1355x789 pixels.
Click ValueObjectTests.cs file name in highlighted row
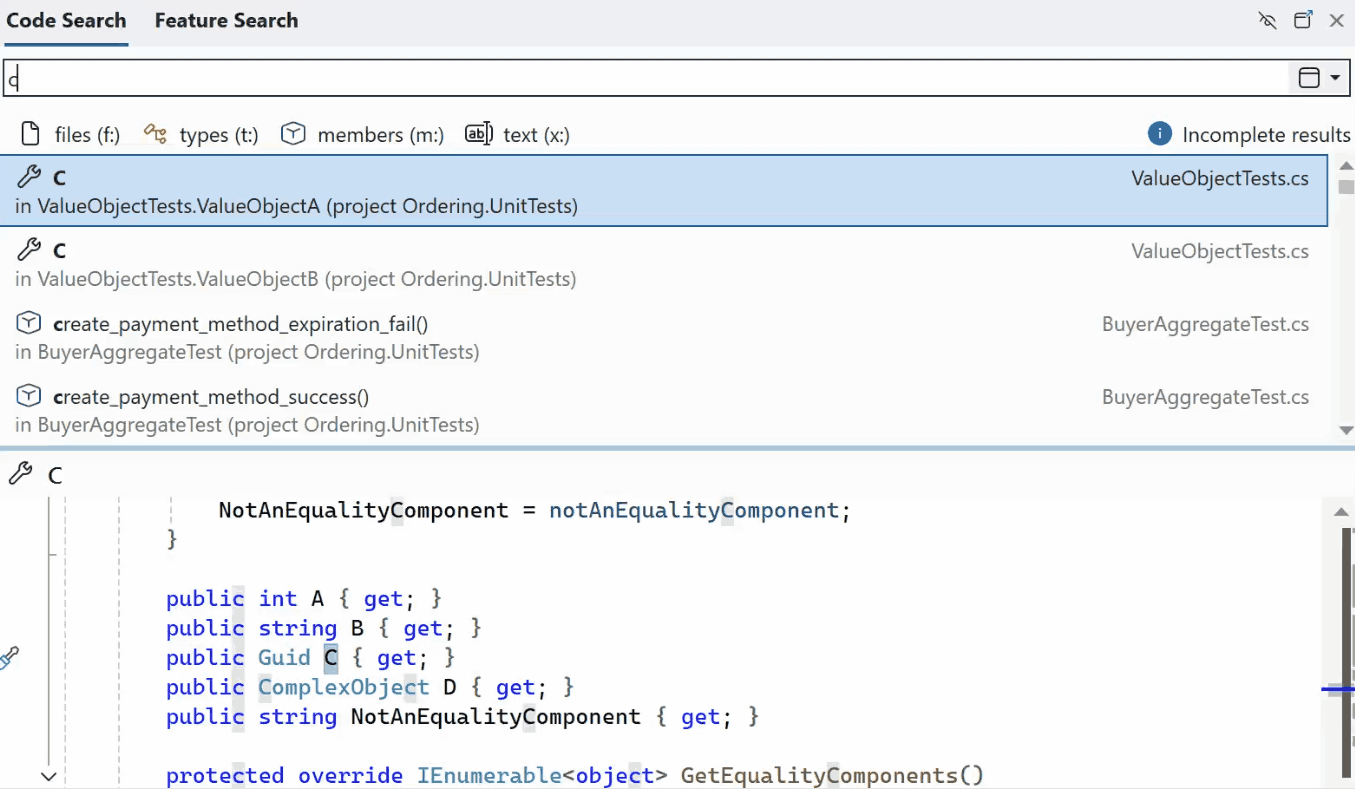pyautogui.click(x=1220, y=179)
